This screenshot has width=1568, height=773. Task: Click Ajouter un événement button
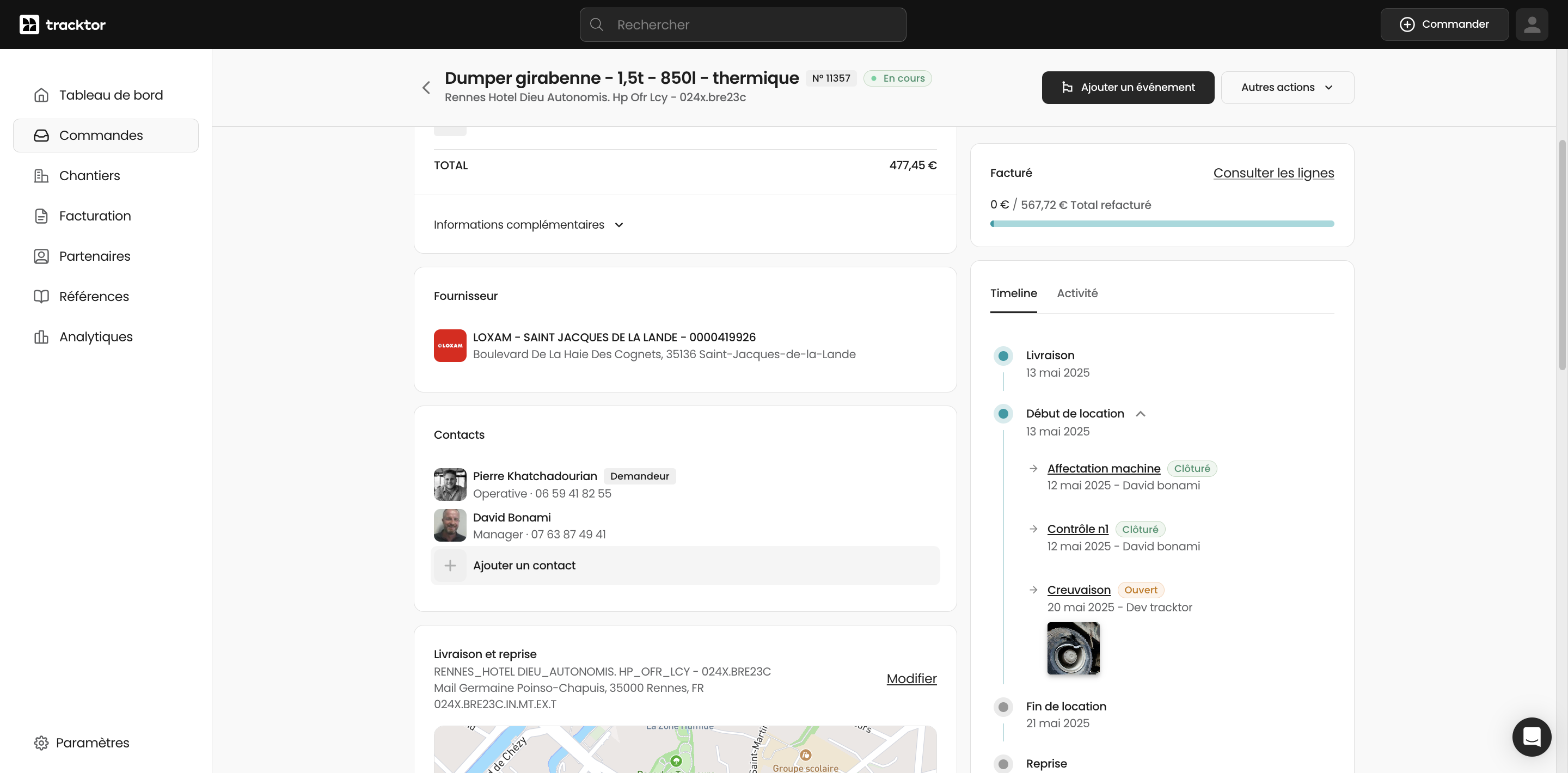(x=1128, y=88)
